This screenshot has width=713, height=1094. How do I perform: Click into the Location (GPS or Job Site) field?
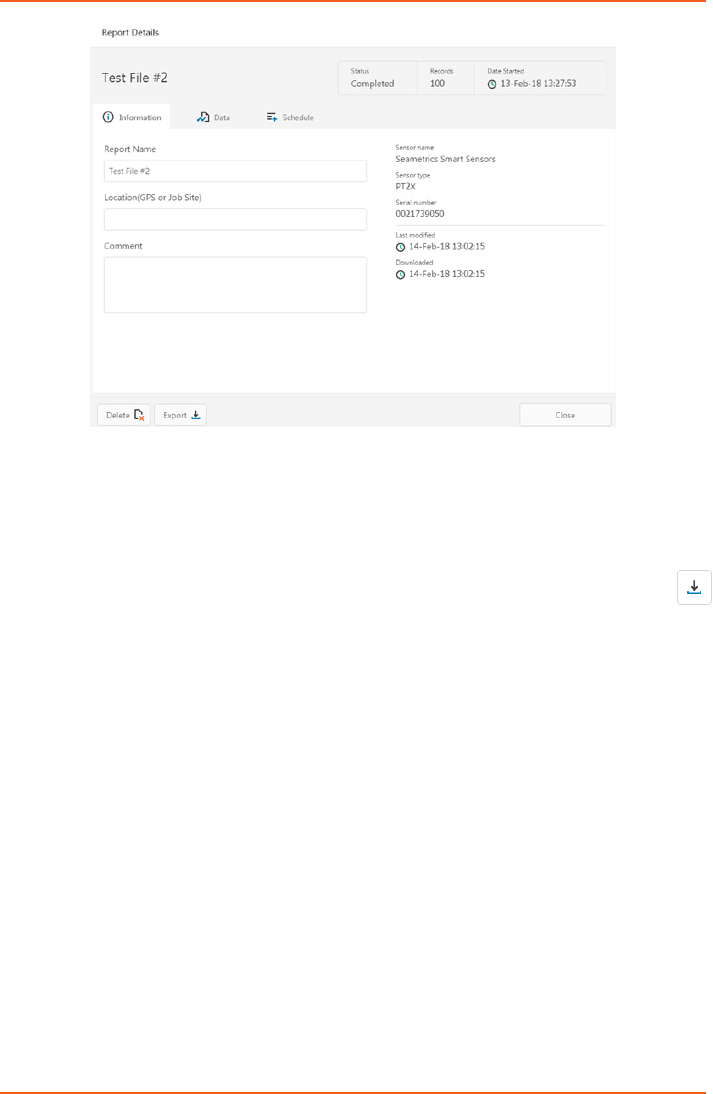pyautogui.click(x=235, y=219)
